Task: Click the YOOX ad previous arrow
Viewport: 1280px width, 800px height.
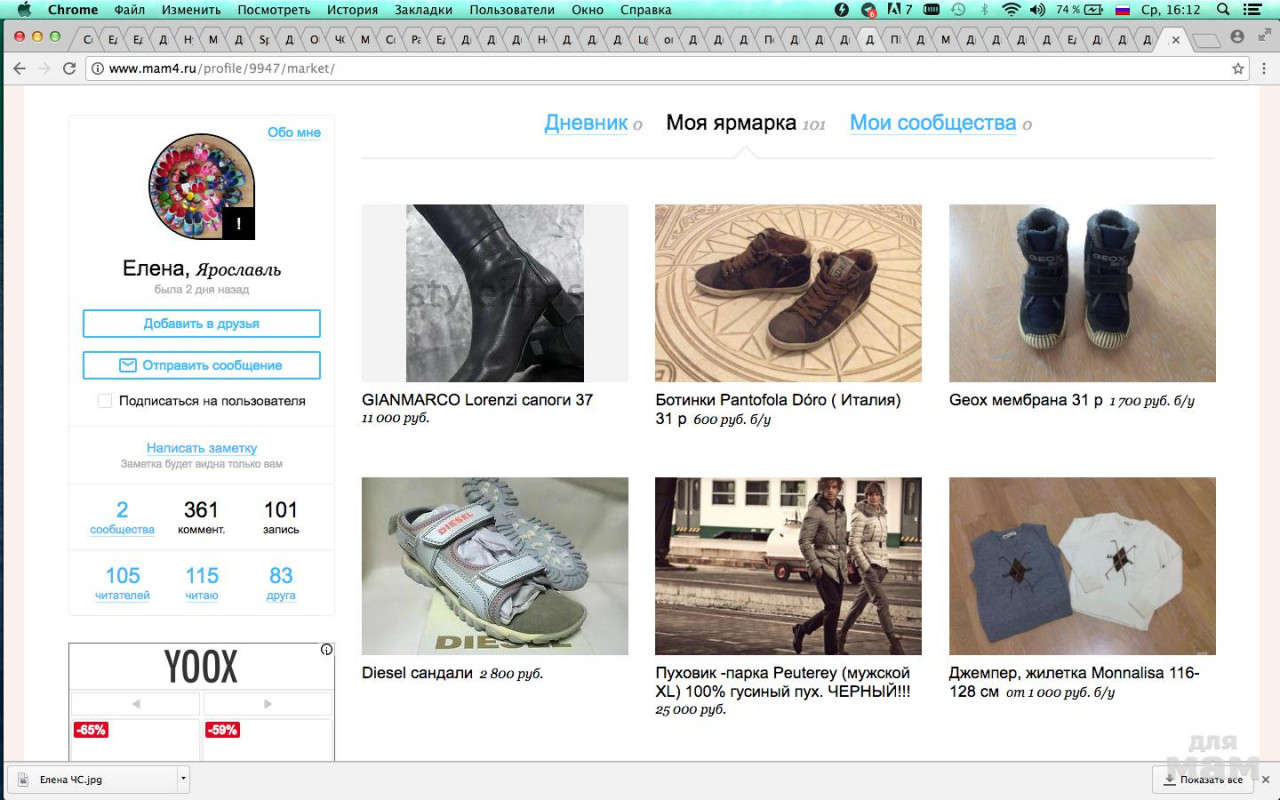Action: click(135, 704)
